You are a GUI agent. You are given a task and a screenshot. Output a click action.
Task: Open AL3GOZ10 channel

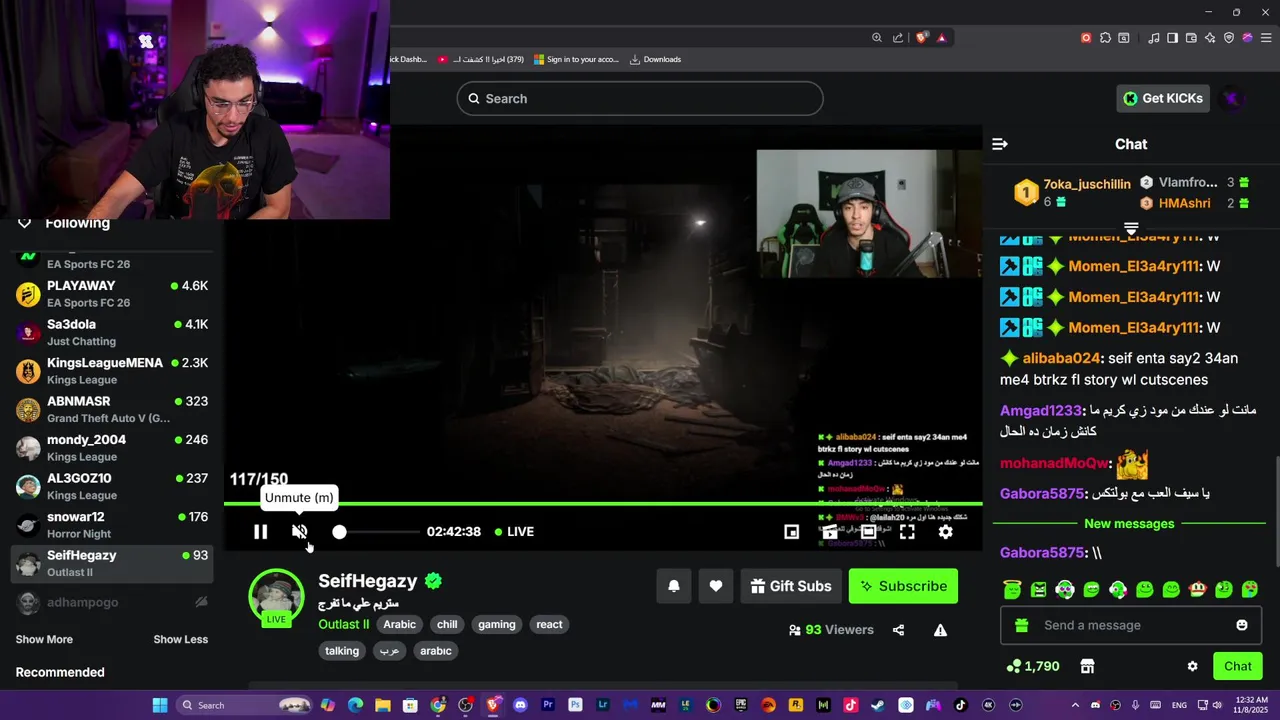pos(112,487)
